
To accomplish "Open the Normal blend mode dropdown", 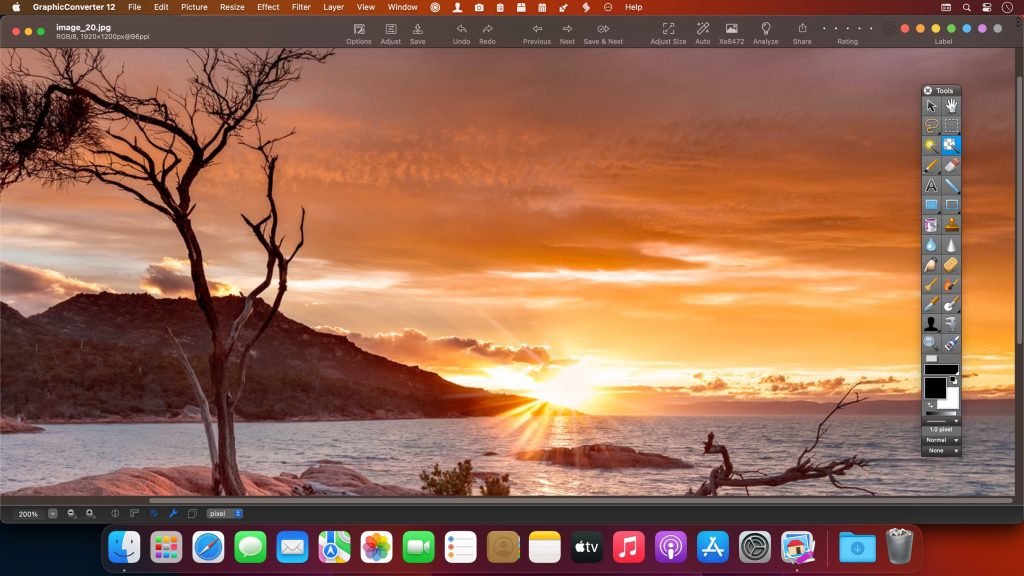I will (941, 439).
